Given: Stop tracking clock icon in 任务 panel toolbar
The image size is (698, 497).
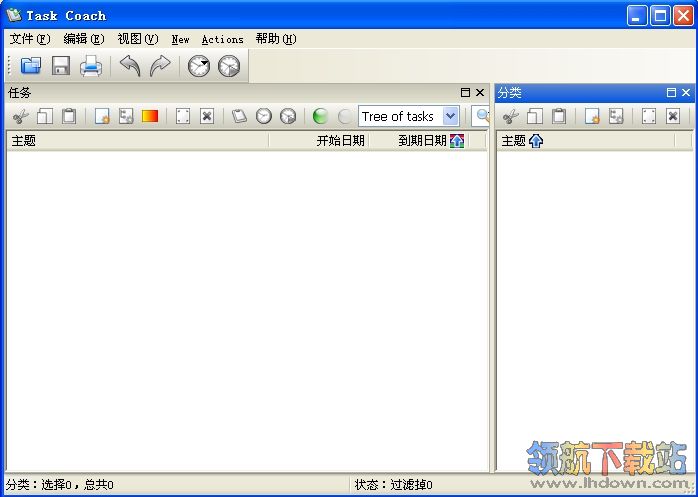Looking at the screenshot, I should click(288, 117).
